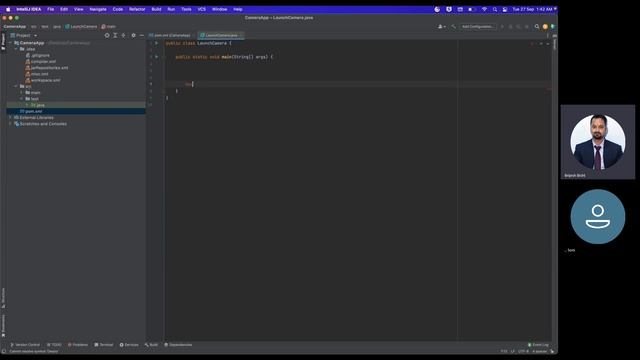The width and height of the screenshot is (640, 360).
Task: Click the Apple menu logo
Action: click(8, 9)
